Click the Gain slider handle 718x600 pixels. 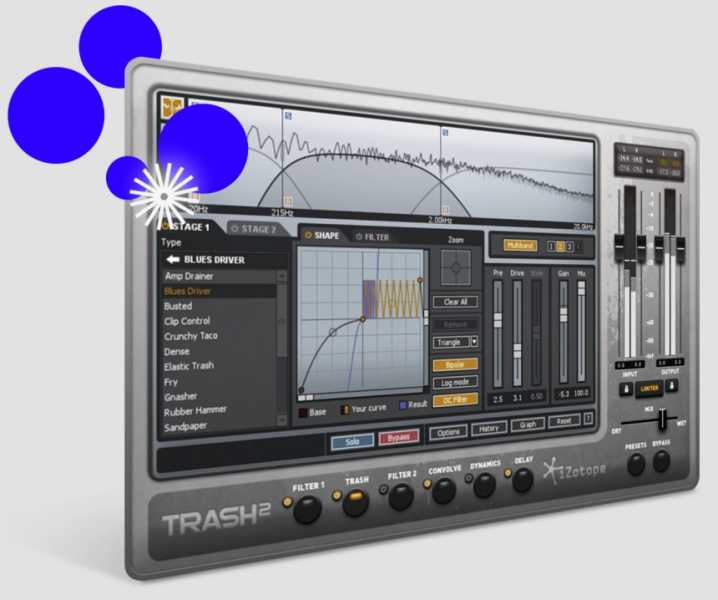tap(563, 314)
